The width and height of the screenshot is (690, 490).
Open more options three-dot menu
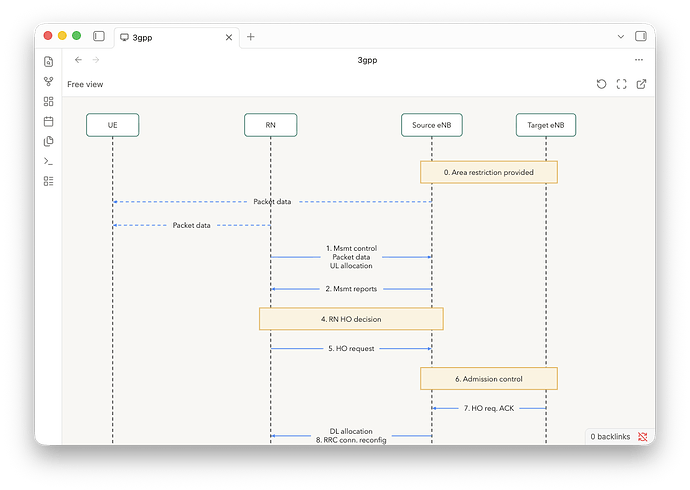click(x=639, y=60)
